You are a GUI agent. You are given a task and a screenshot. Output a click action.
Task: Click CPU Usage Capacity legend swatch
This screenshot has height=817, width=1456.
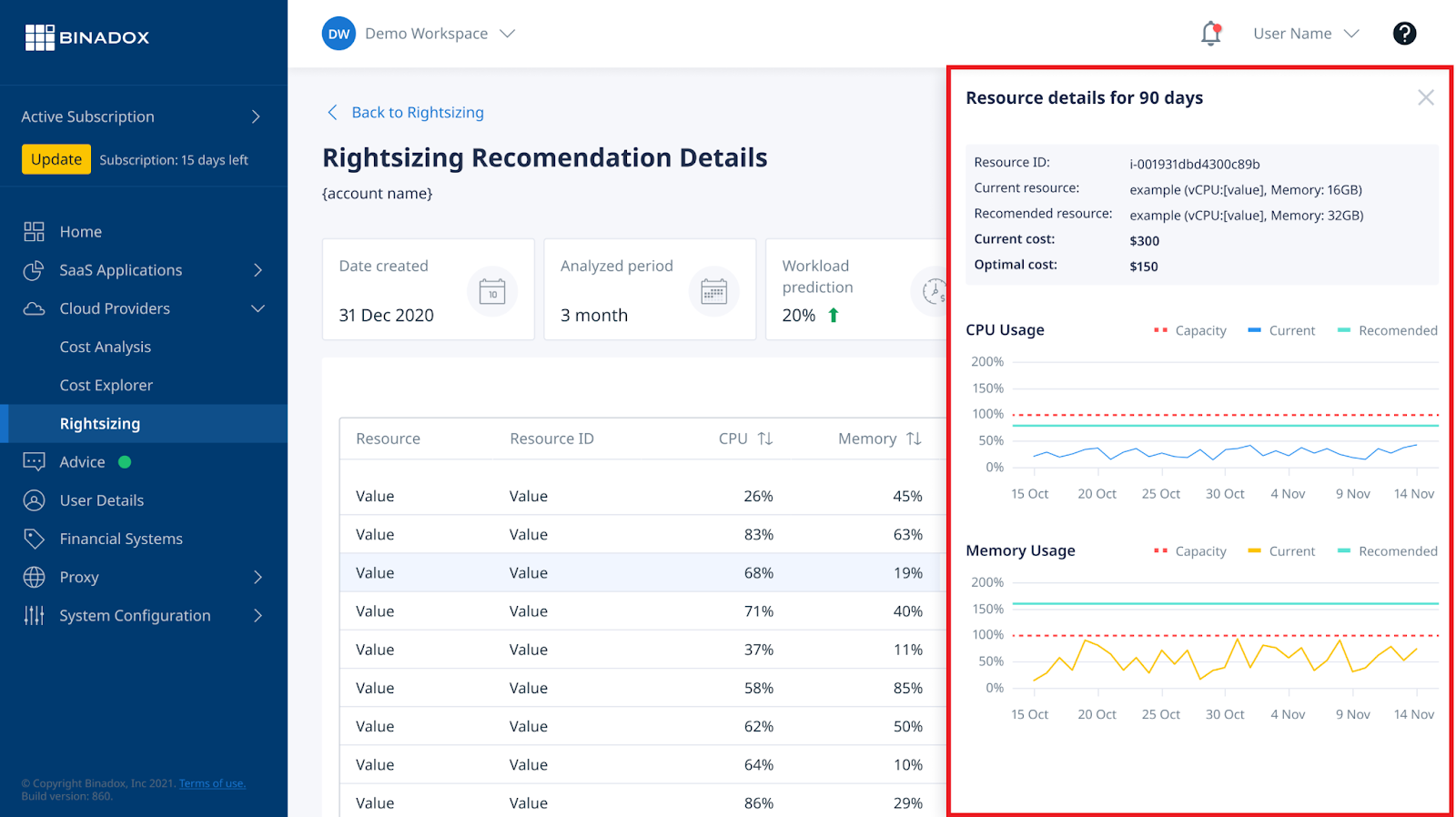click(x=1160, y=330)
